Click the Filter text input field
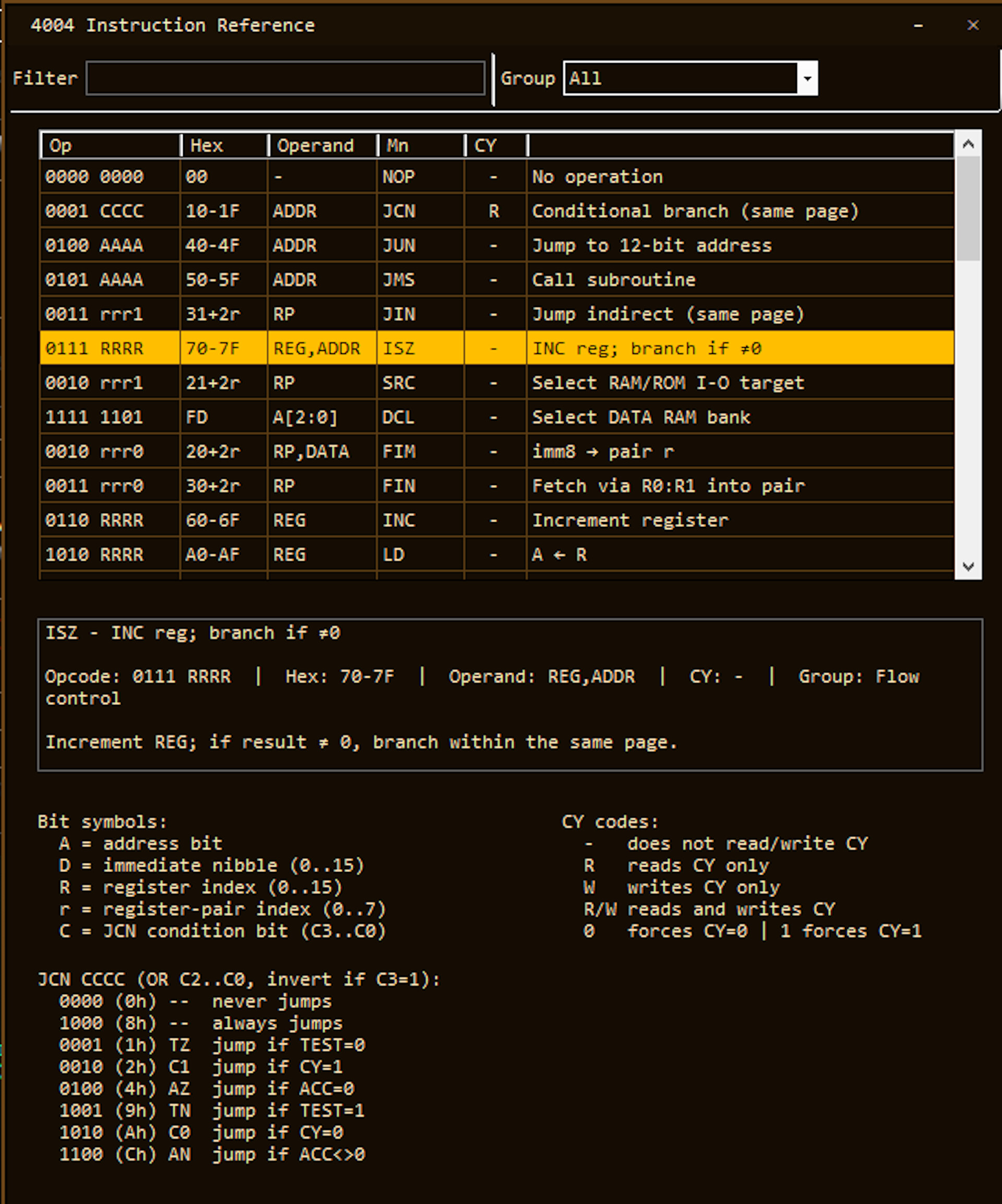The width and height of the screenshot is (1002, 1204). [x=285, y=78]
